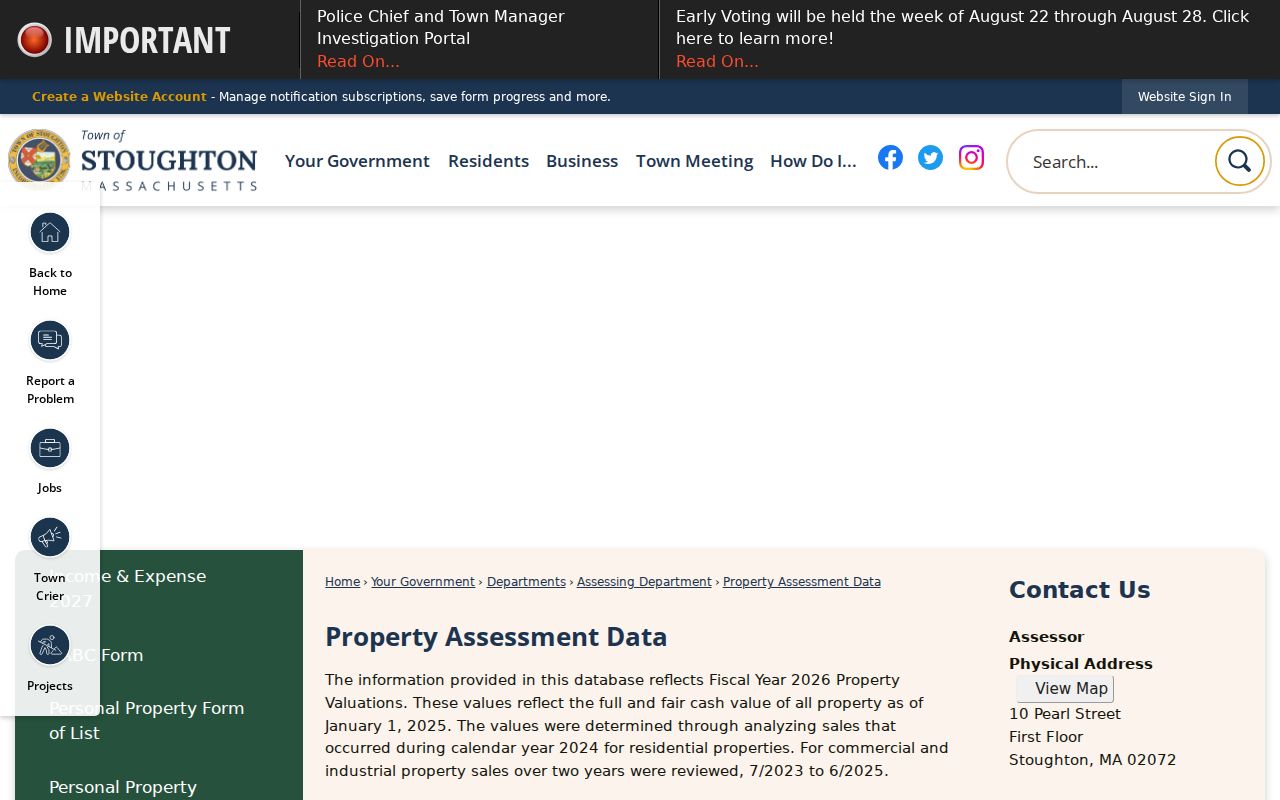The image size is (1280, 800).
Task: Click the Property Assessment Data breadcrumb
Action: [802, 582]
